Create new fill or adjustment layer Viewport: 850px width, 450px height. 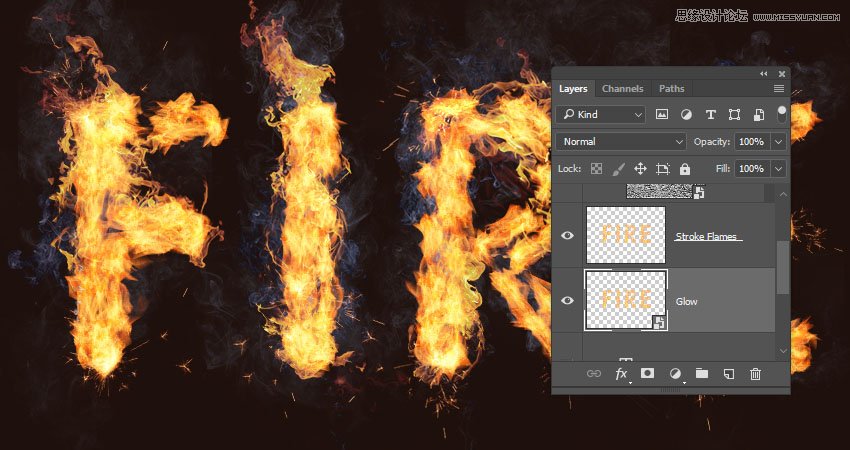(675, 374)
